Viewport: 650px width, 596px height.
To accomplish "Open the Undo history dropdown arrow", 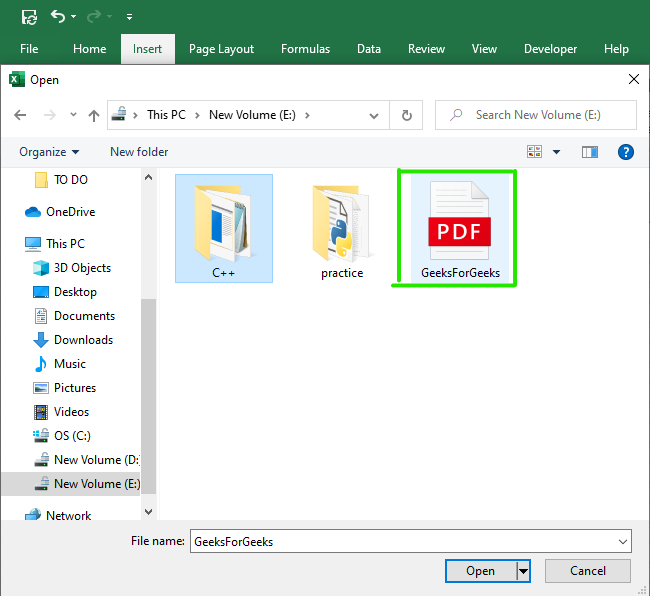I will [x=73, y=17].
